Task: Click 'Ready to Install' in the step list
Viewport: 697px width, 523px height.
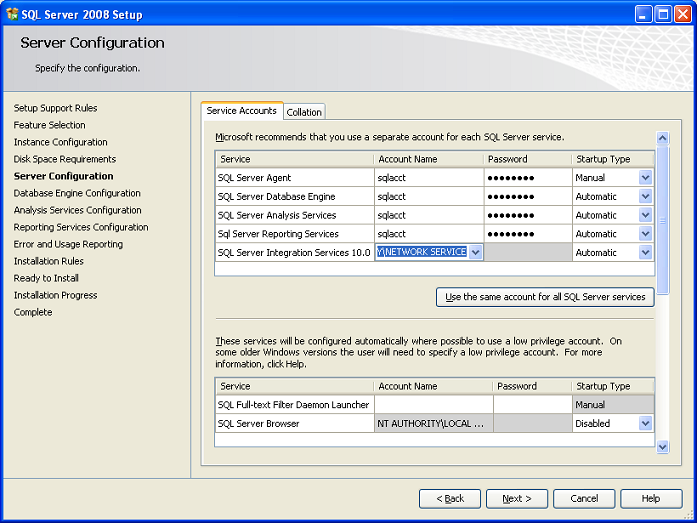Action: 46,278
